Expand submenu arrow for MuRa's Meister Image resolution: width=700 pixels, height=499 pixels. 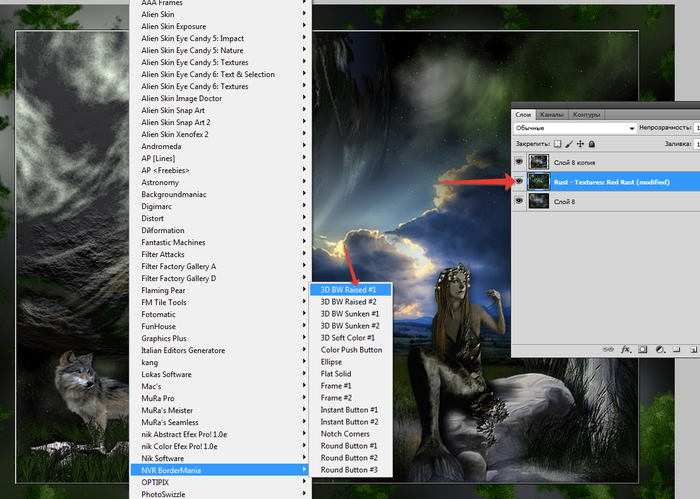304,410
